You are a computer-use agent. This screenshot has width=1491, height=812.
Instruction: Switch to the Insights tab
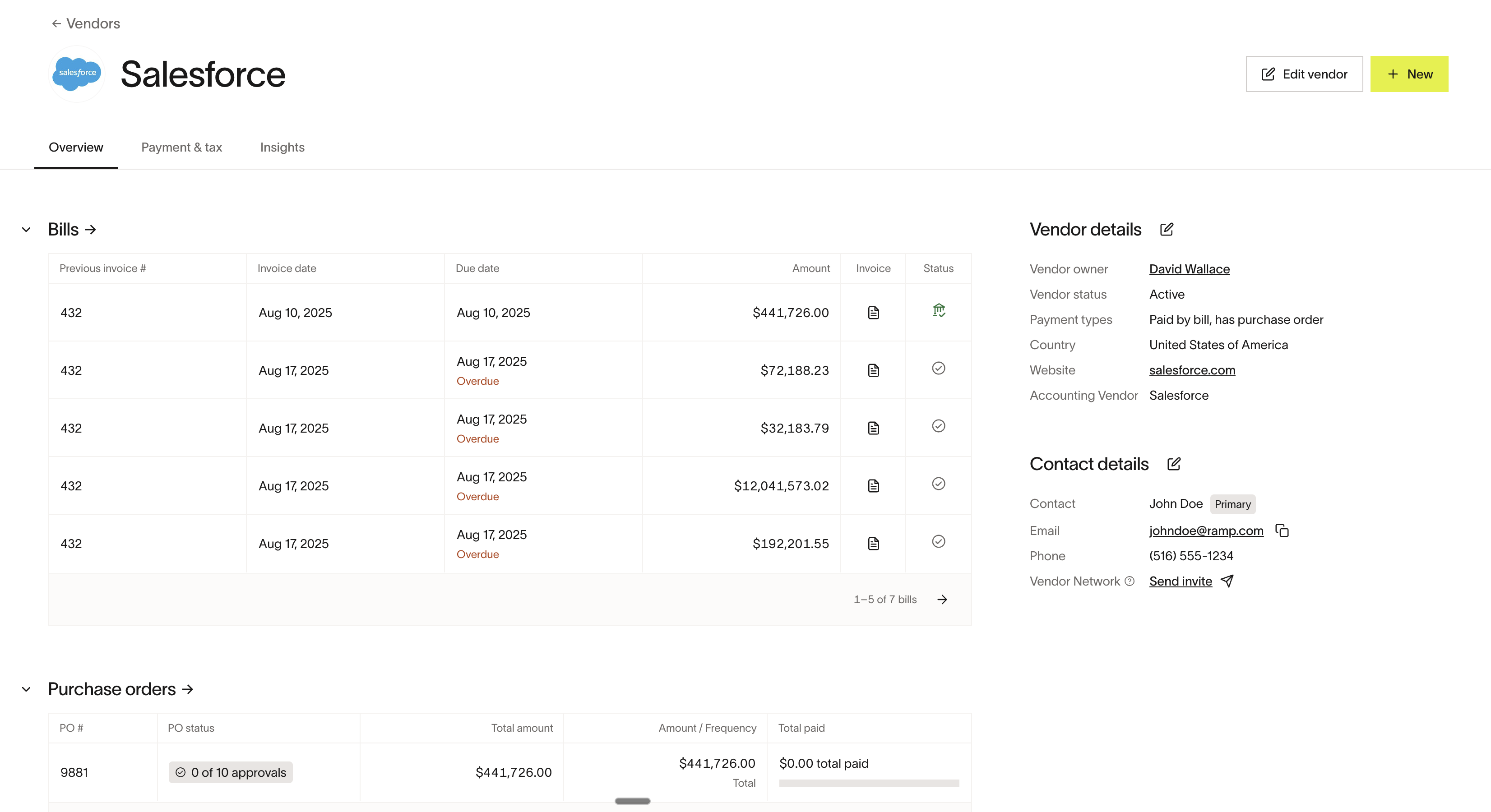282,147
